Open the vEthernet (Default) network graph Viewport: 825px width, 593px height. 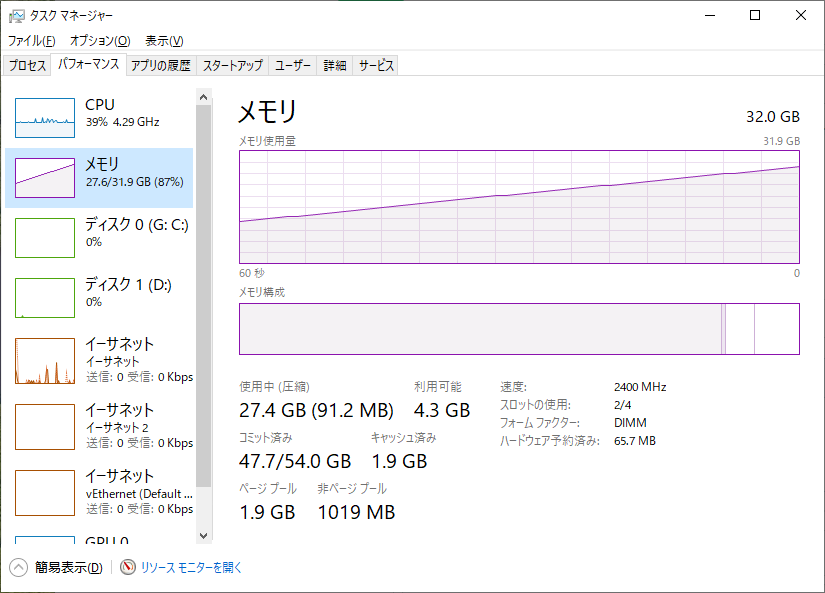(100, 492)
